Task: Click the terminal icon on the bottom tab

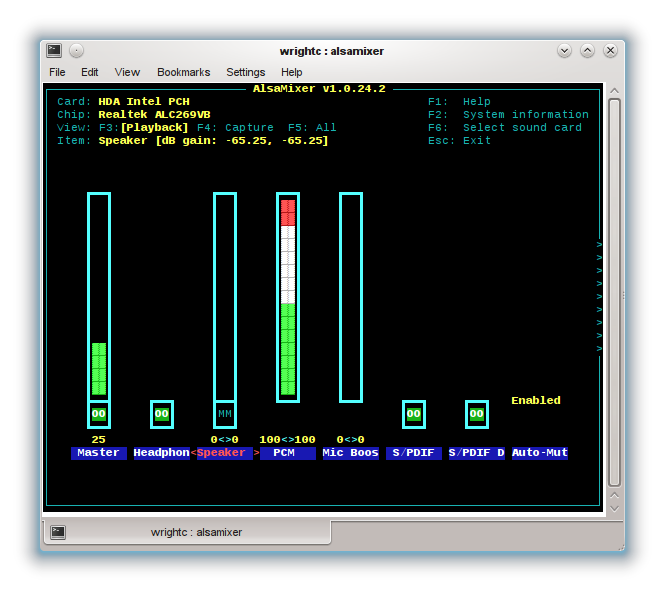Action: tap(58, 532)
